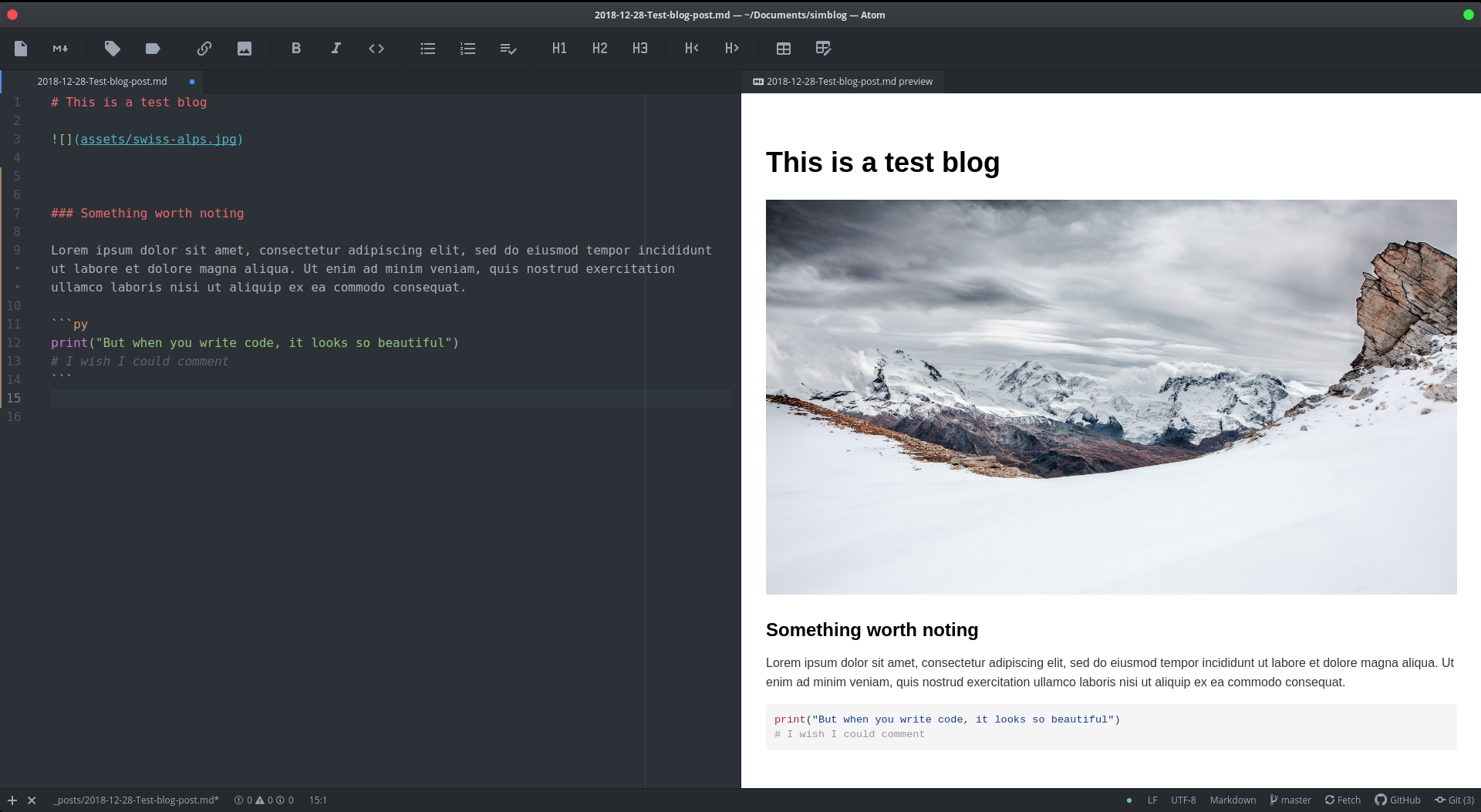Click the modified dot on the editor tab
Image resolution: width=1481 pixels, height=812 pixels.
[192, 82]
